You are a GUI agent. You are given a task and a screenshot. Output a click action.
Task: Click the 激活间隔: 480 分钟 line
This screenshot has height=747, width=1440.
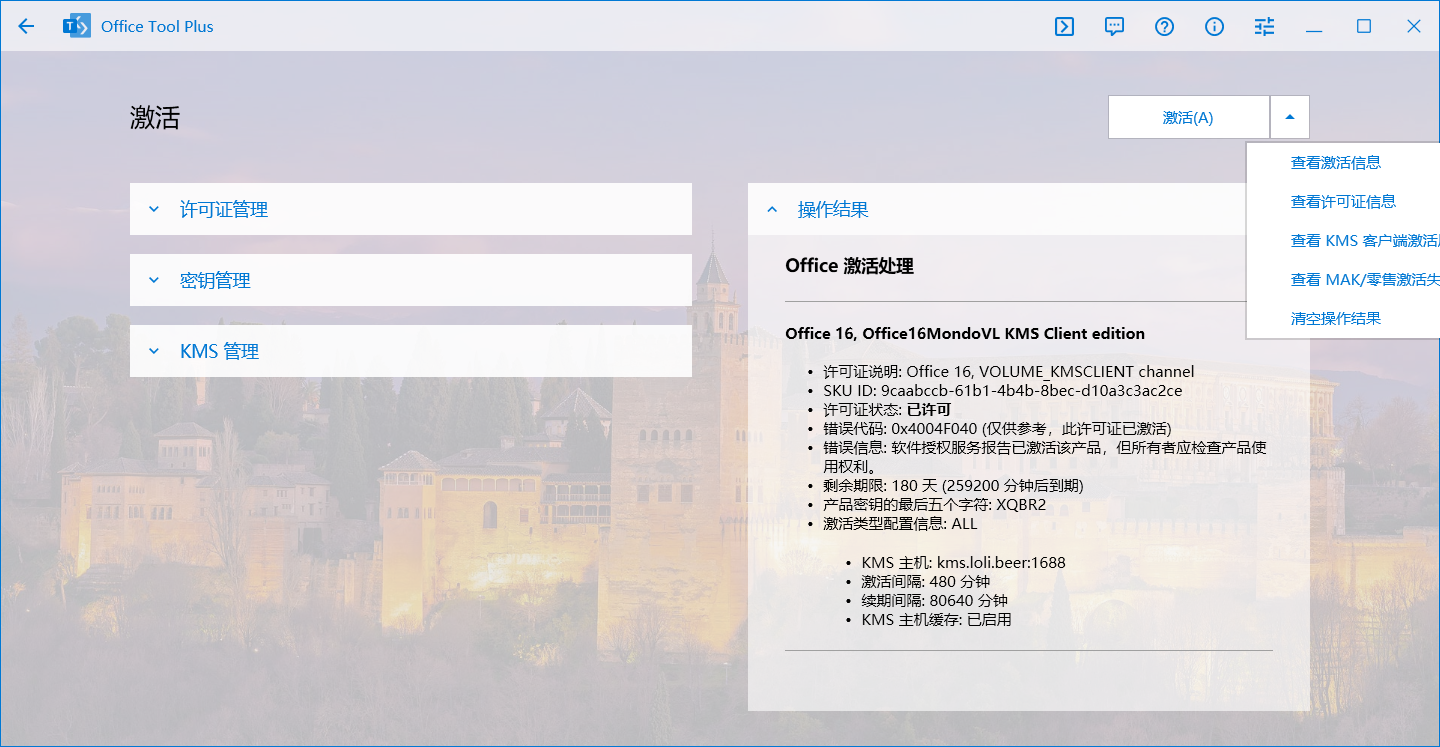[x=925, y=582]
